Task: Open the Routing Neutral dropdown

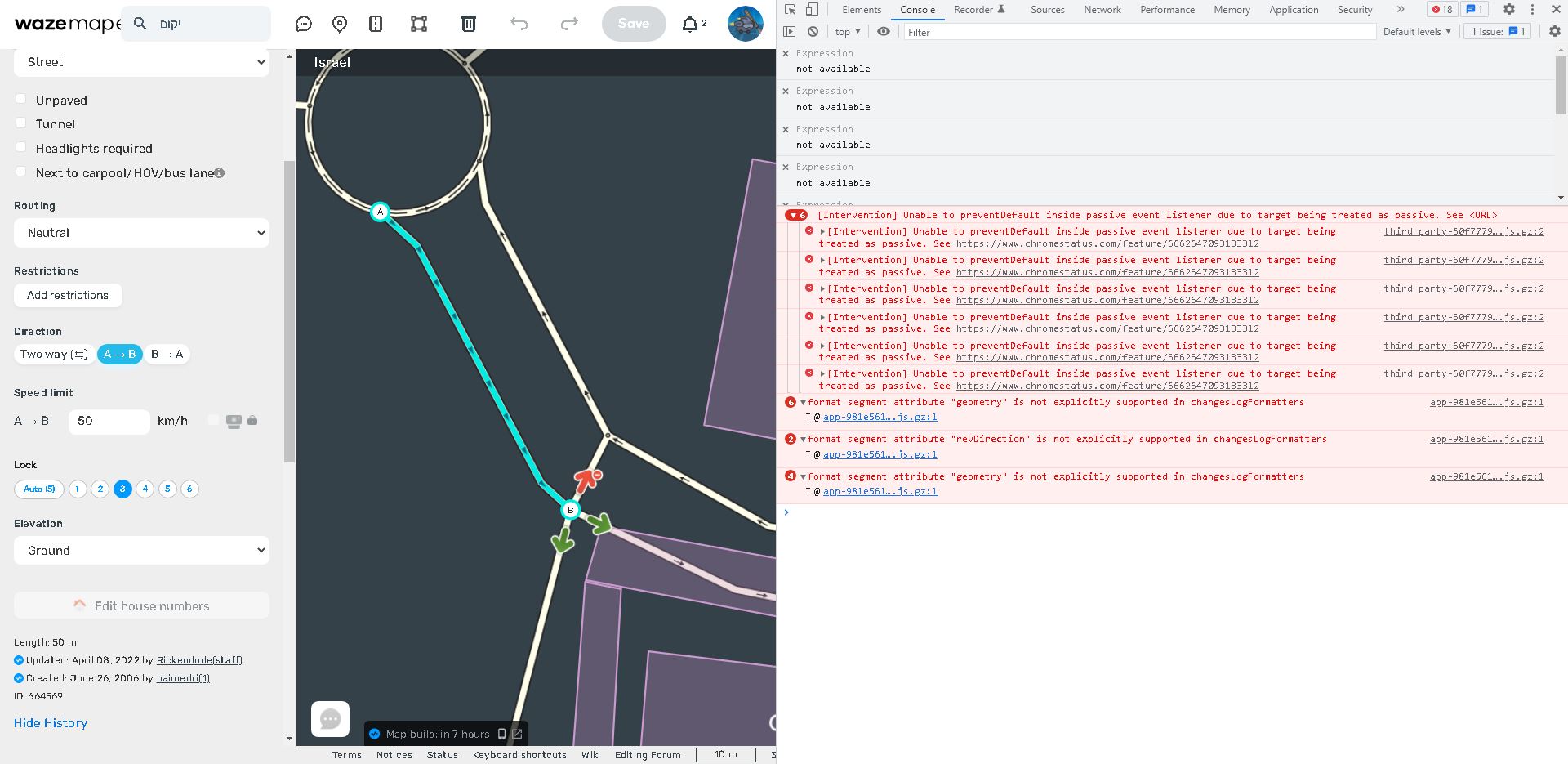Action: [141, 233]
